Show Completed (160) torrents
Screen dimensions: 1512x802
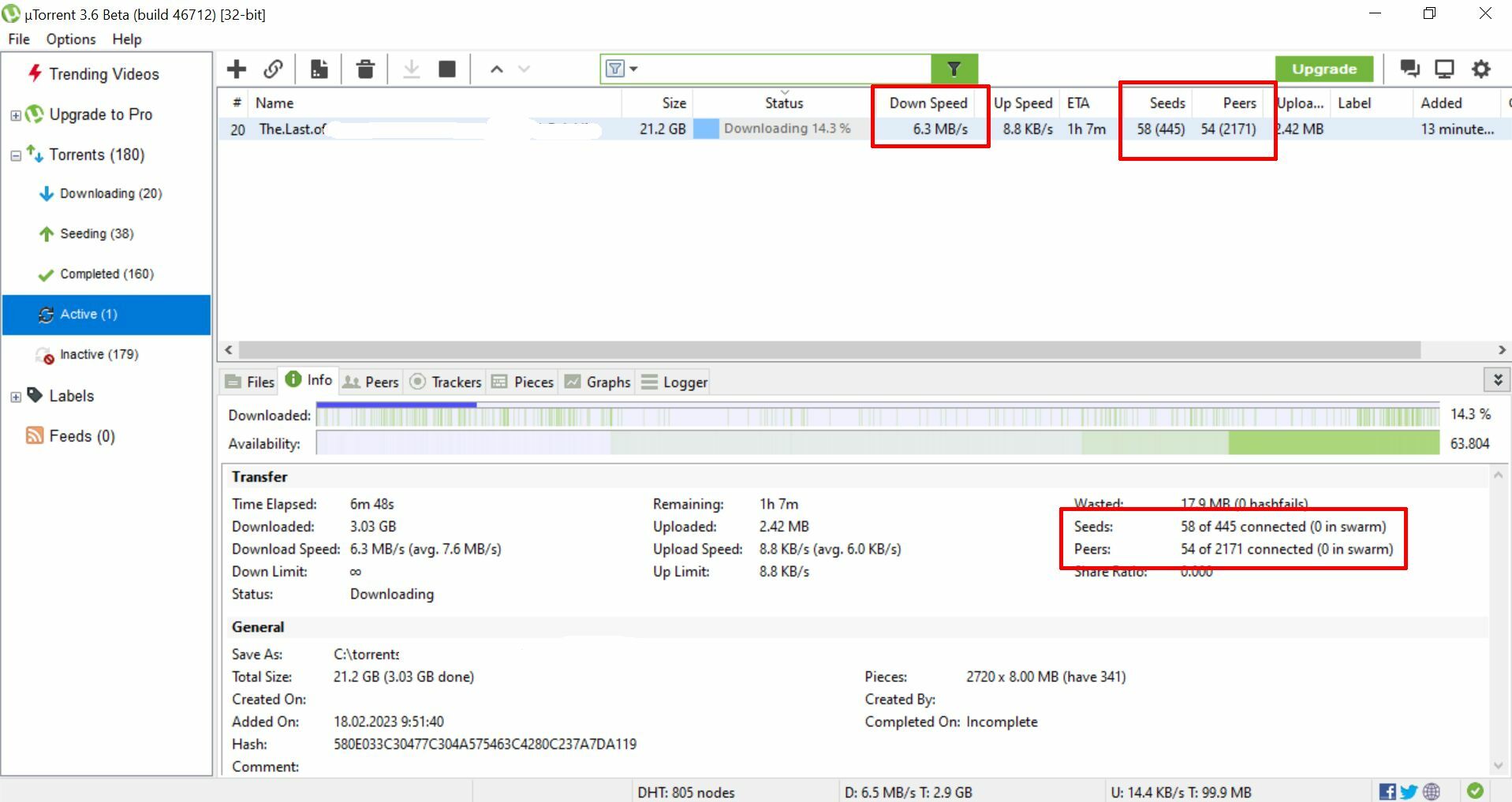pyautogui.click(x=106, y=274)
